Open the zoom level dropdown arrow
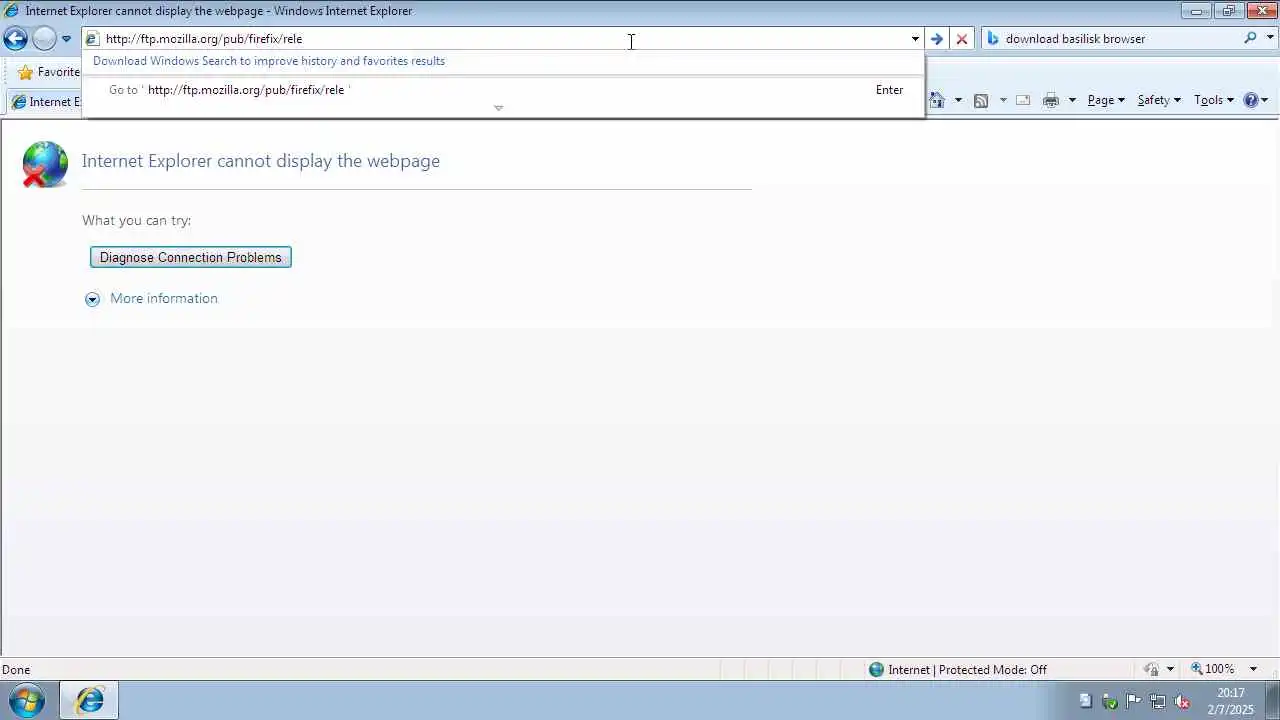1280x720 pixels. click(1253, 670)
